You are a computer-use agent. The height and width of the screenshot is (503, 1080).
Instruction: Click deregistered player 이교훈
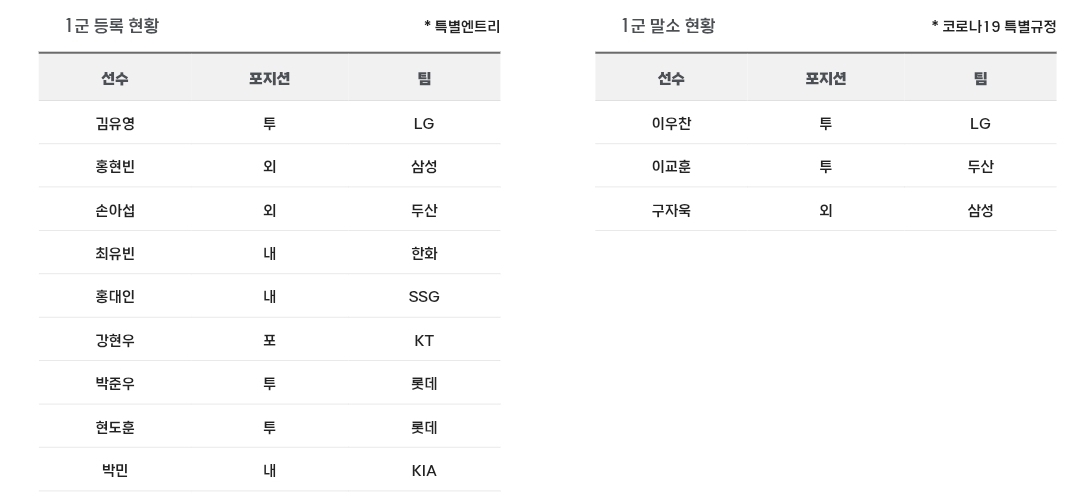(x=671, y=167)
